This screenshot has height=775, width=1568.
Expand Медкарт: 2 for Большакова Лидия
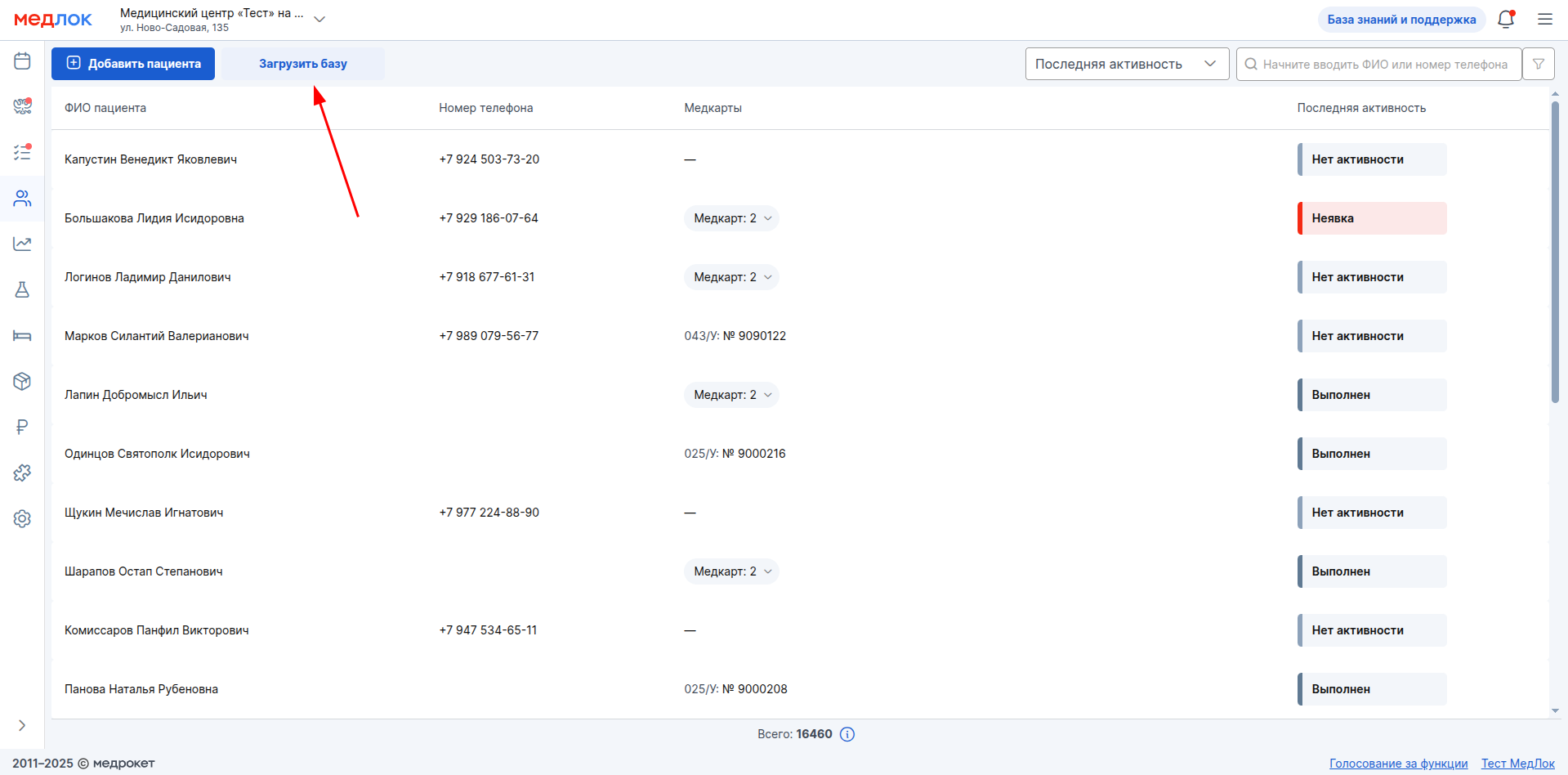coord(731,218)
